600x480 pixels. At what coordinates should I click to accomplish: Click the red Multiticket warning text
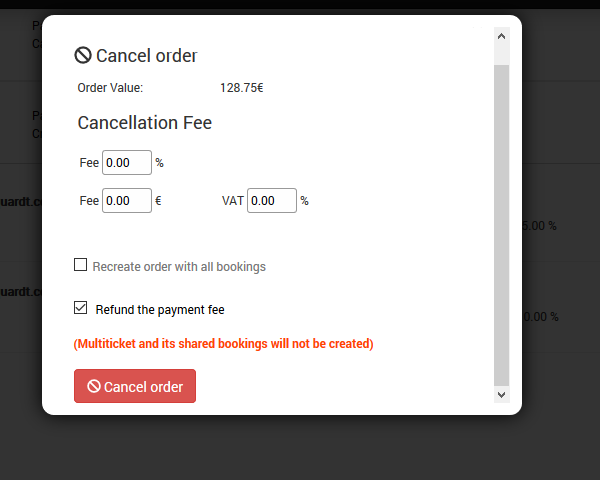click(223, 344)
